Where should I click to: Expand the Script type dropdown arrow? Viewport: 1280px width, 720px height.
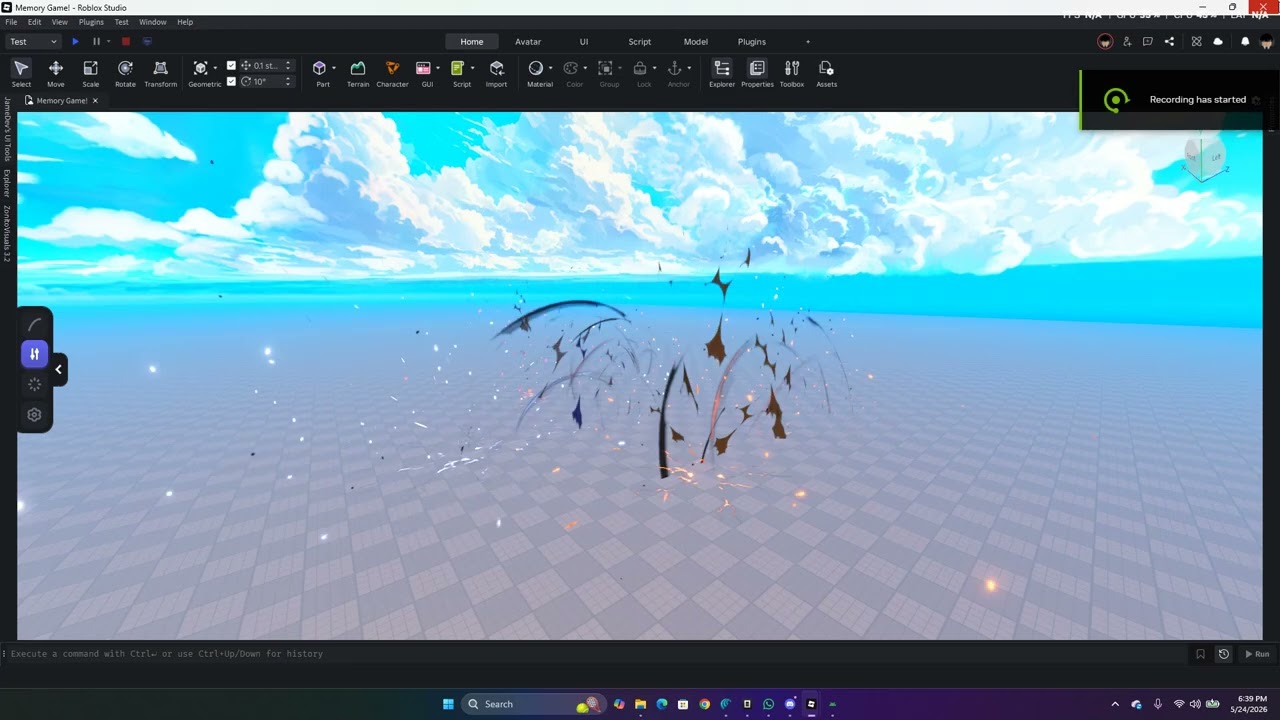click(x=472, y=68)
